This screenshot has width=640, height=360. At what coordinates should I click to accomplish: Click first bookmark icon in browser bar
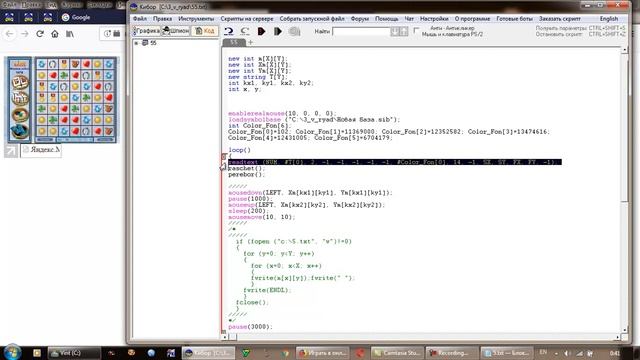tap(9, 18)
